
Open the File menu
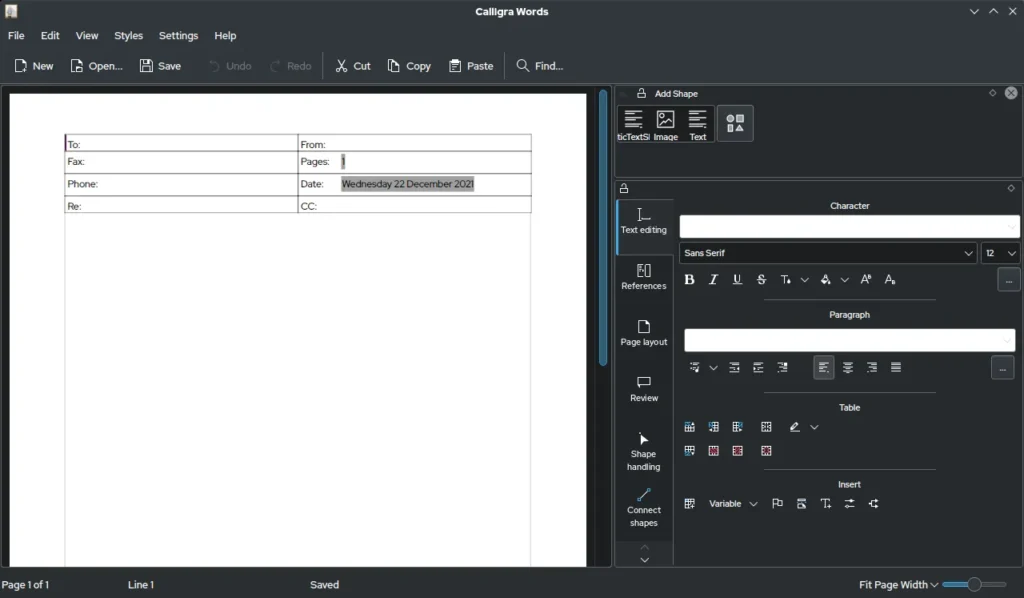[16, 36]
